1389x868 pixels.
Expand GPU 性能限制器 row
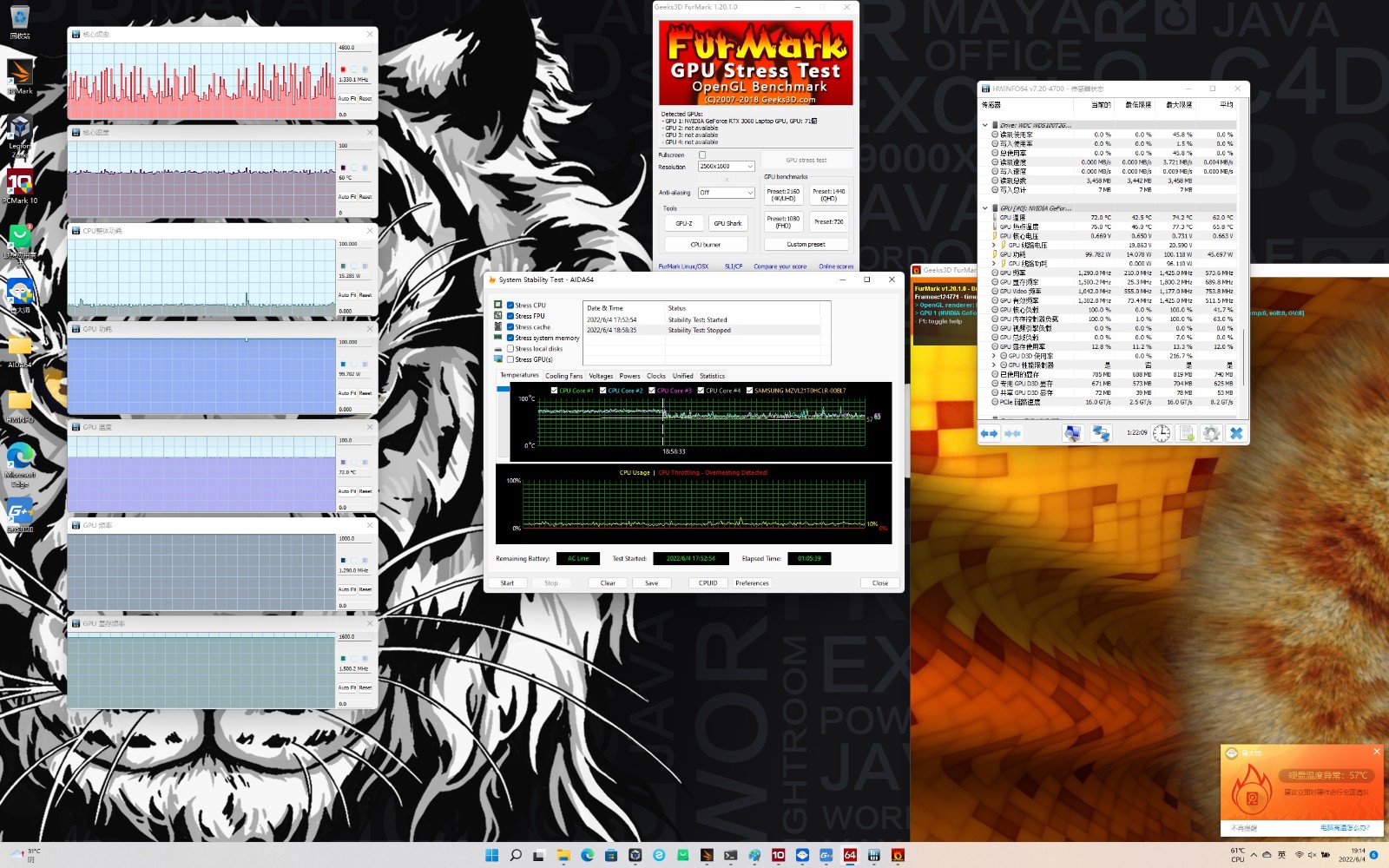coord(994,365)
